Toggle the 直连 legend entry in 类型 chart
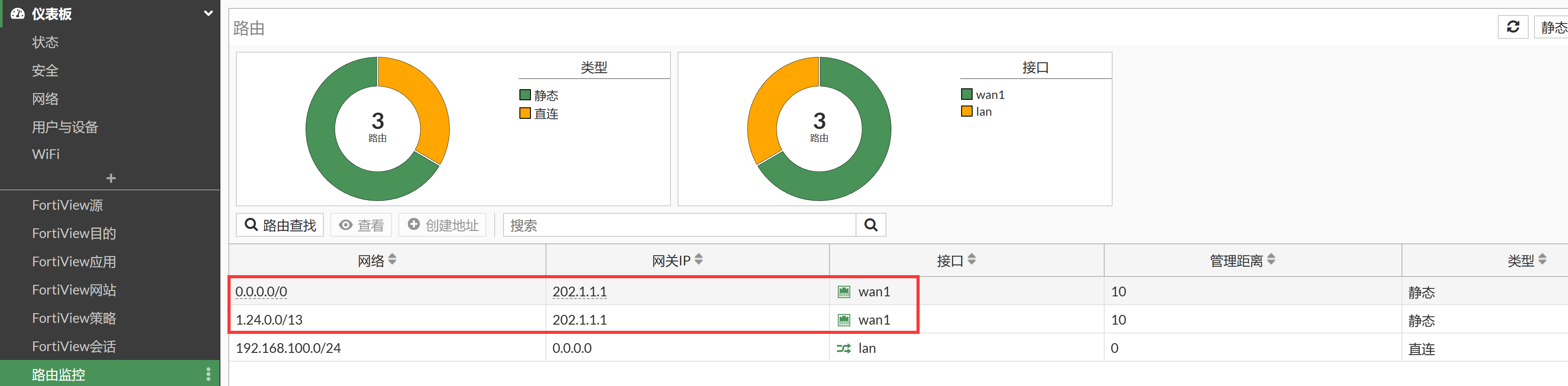The height and width of the screenshot is (386, 1568). click(539, 113)
